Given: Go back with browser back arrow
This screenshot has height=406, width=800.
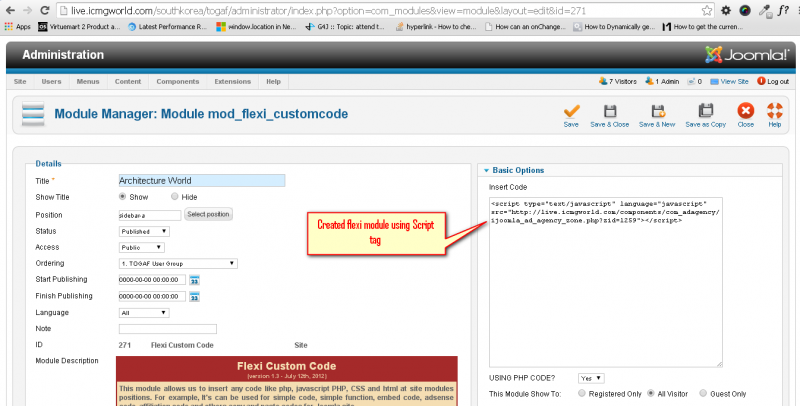Looking at the screenshot, I should [10, 10].
